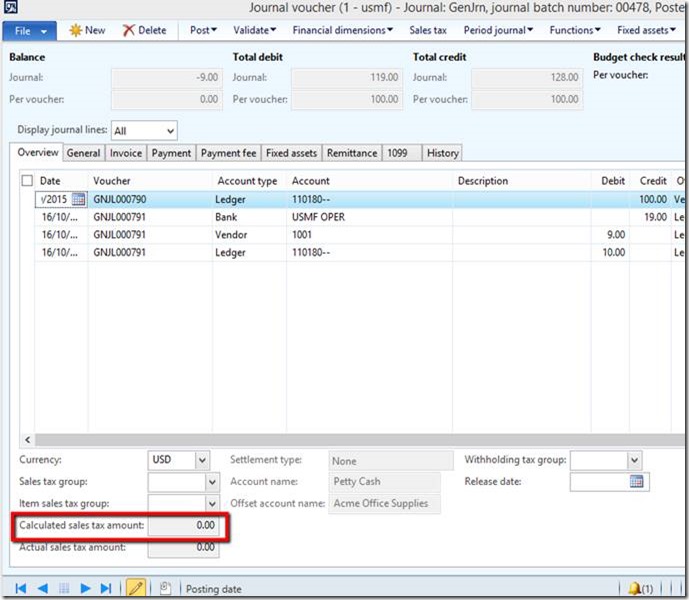689x600 pixels.
Task: Click the application icon in title bar
Action: [11, 7]
